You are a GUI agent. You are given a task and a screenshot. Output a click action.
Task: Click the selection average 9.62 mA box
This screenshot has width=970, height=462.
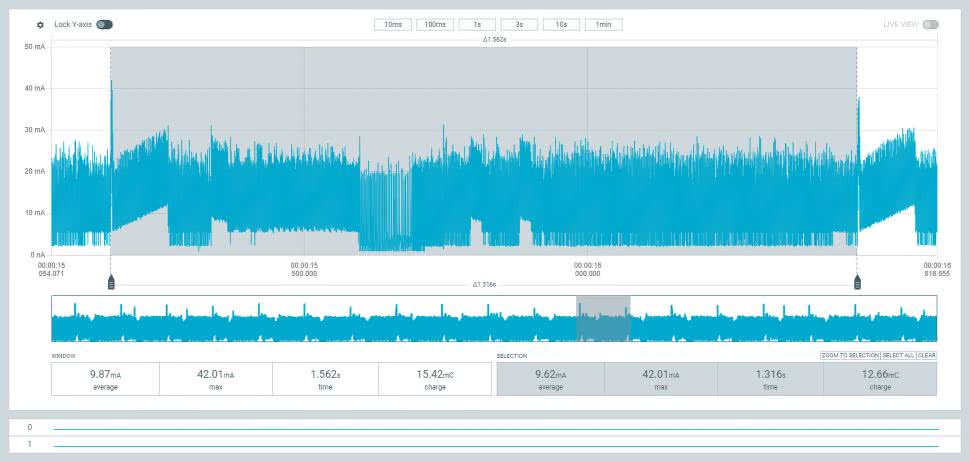[x=550, y=378]
